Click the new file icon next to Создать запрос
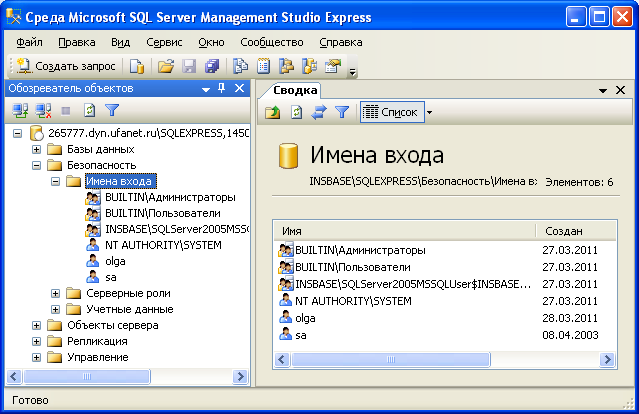The height and width of the screenshot is (414, 639). [137, 66]
